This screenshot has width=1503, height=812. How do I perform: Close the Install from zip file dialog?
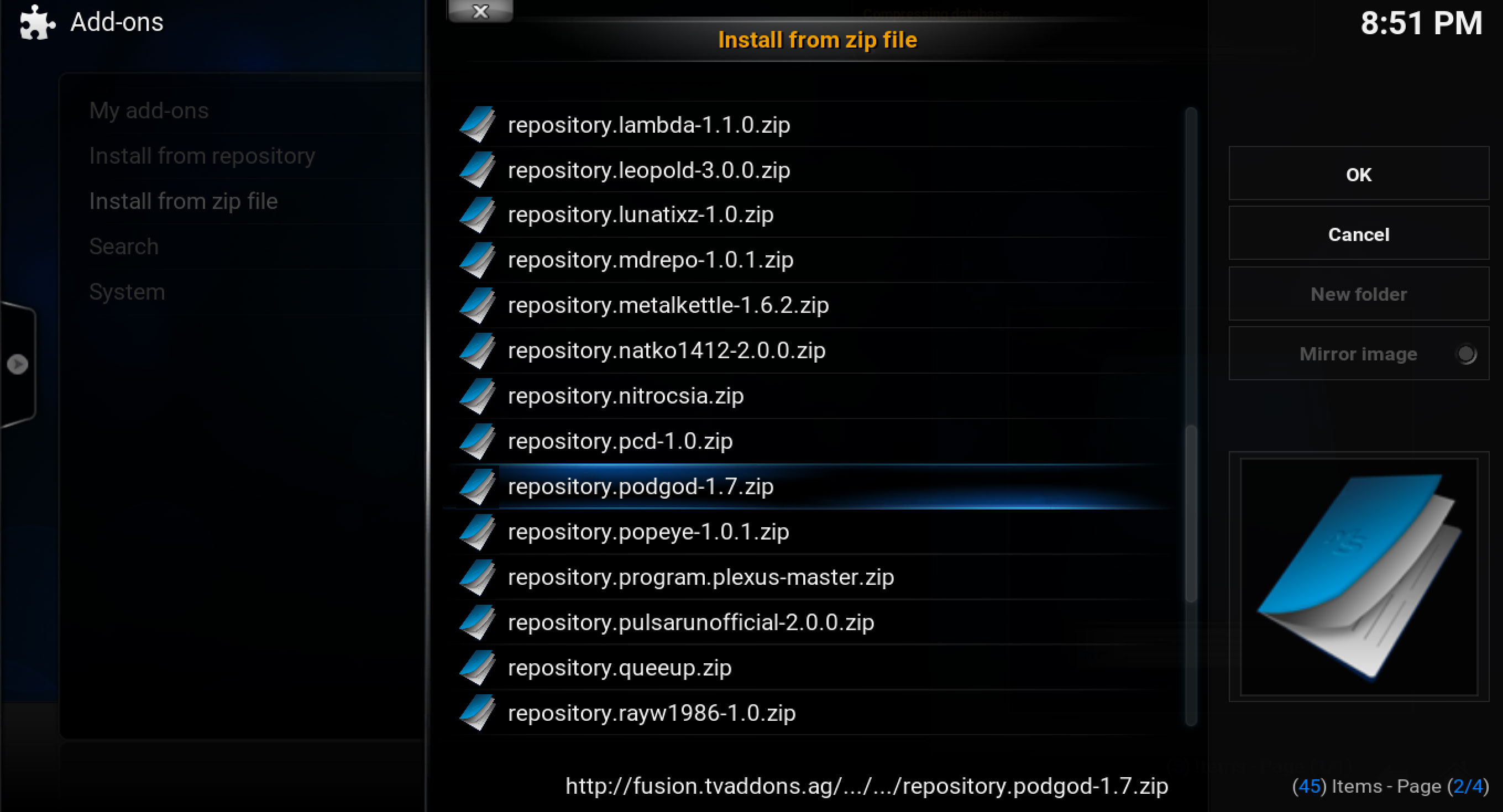(480, 11)
